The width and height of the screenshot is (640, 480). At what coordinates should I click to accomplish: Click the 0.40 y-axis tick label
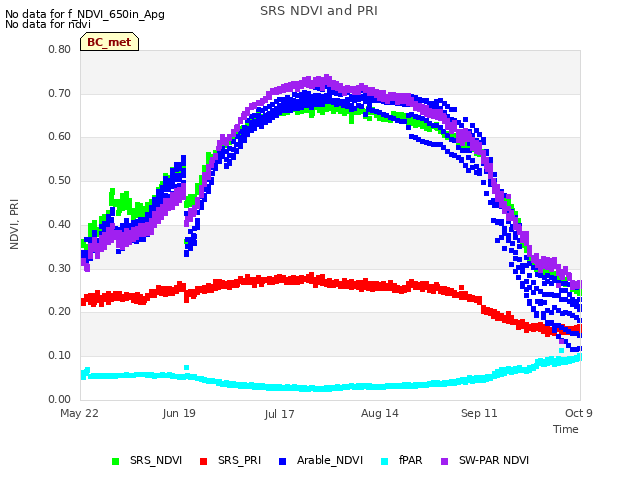[60, 224]
